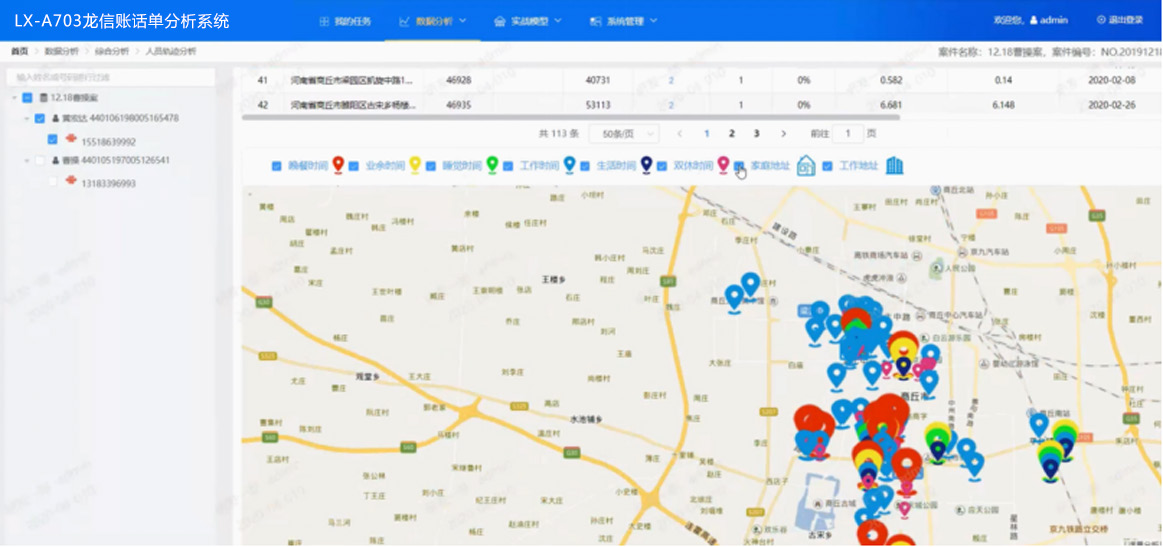Viewport: 1163px width, 547px height.
Task: Toggle the 工作地址 checkbox
Action: pyautogui.click(x=827, y=166)
